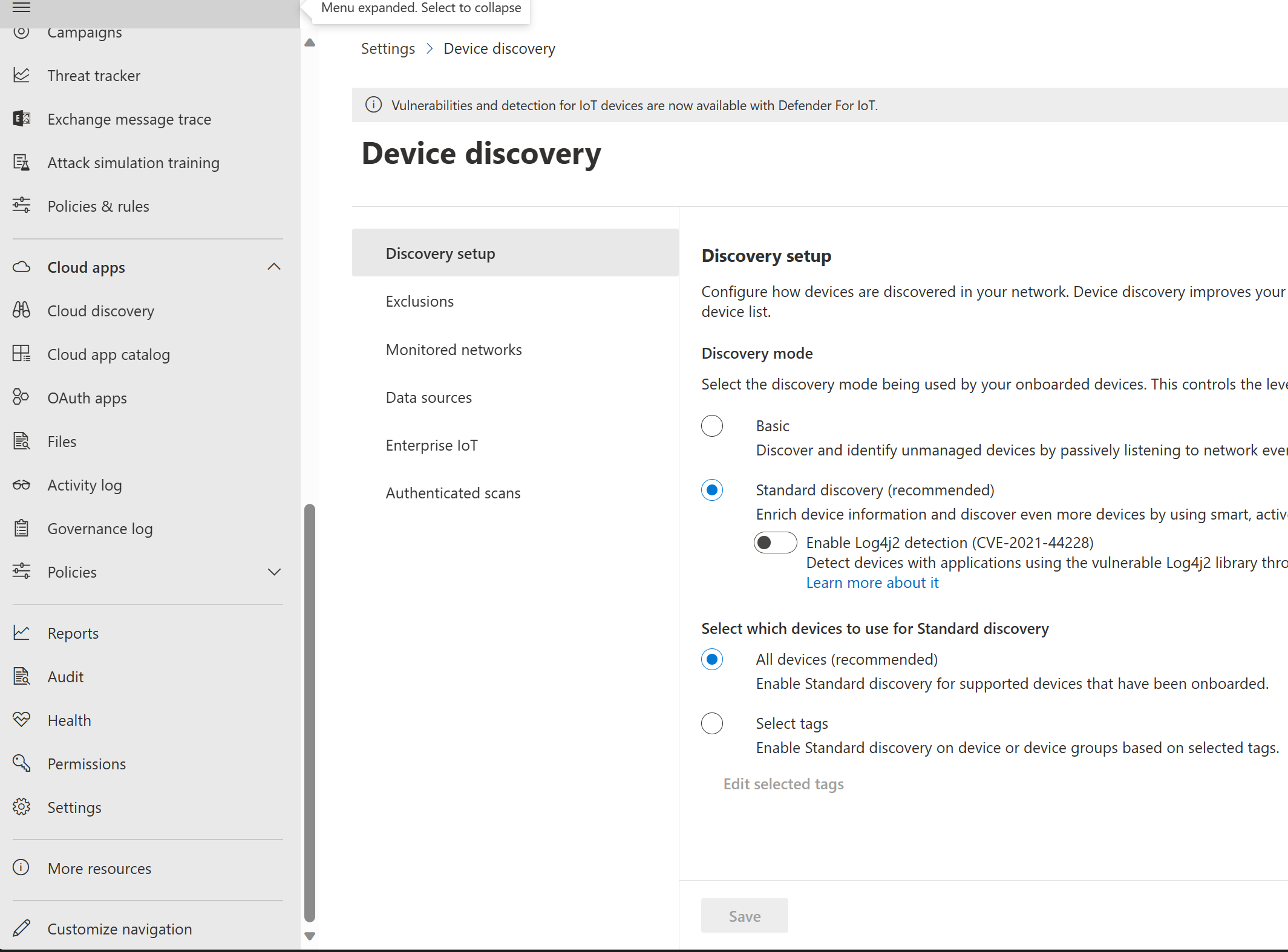
Task: Click Save button for discovery settings
Action: click(745, 915)
